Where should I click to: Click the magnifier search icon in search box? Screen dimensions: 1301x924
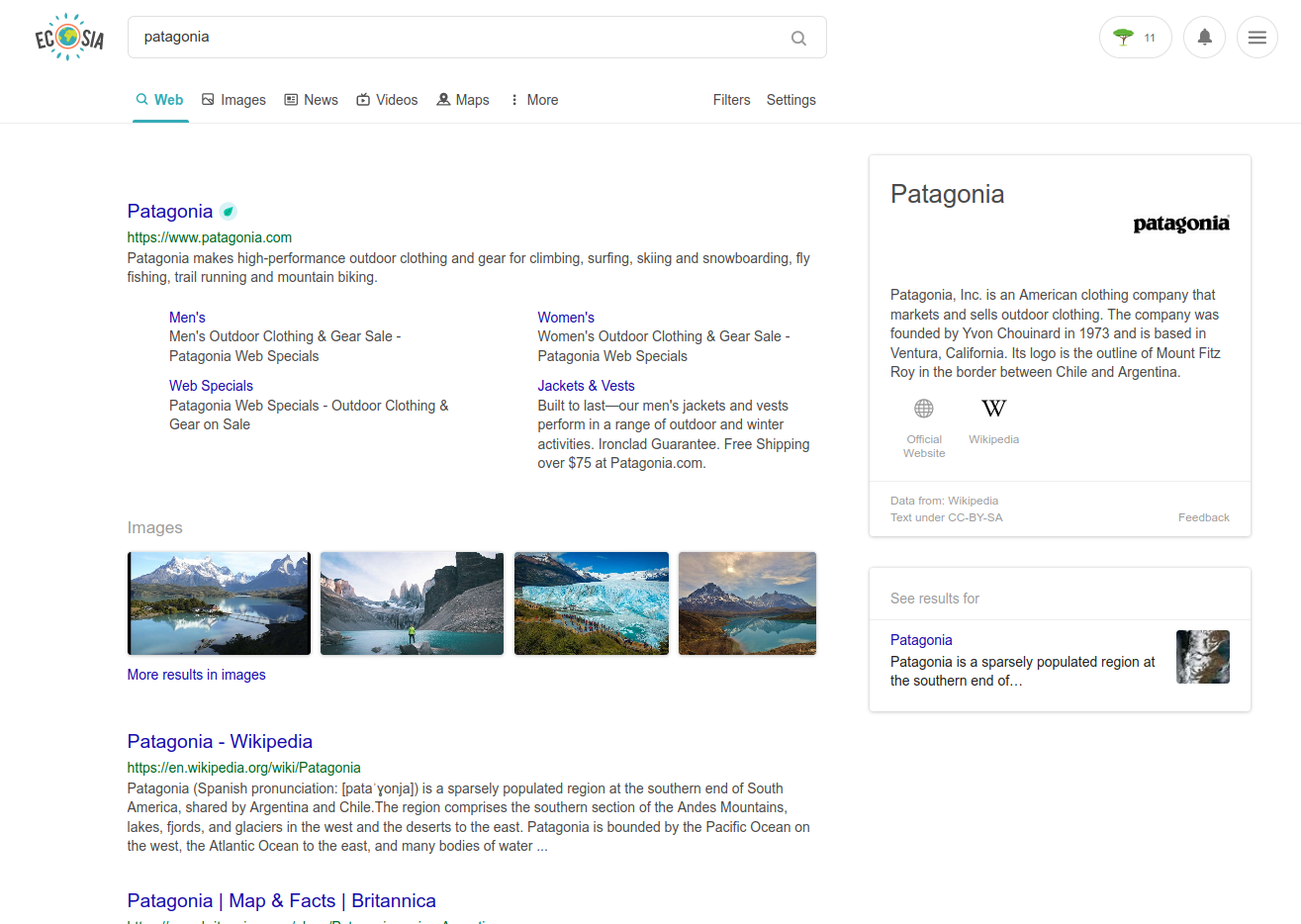click(798, 38)
